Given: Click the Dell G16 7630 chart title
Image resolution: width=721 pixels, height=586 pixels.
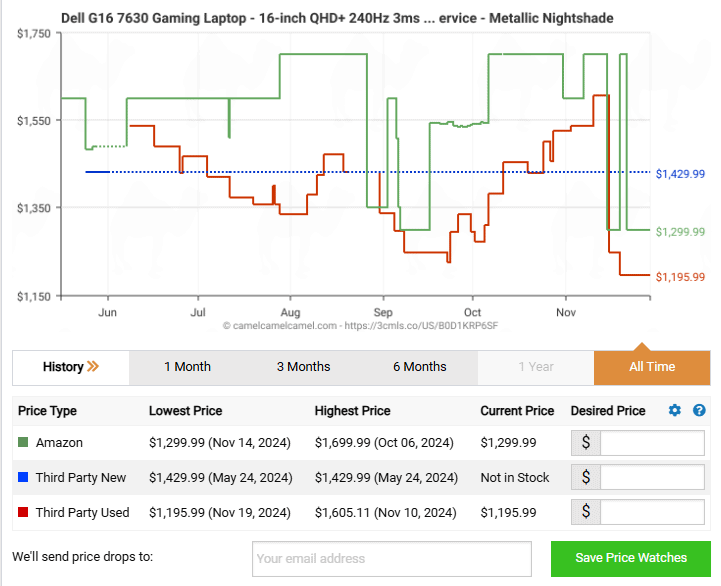Looking at the screenshot, I should click(337, 18).
